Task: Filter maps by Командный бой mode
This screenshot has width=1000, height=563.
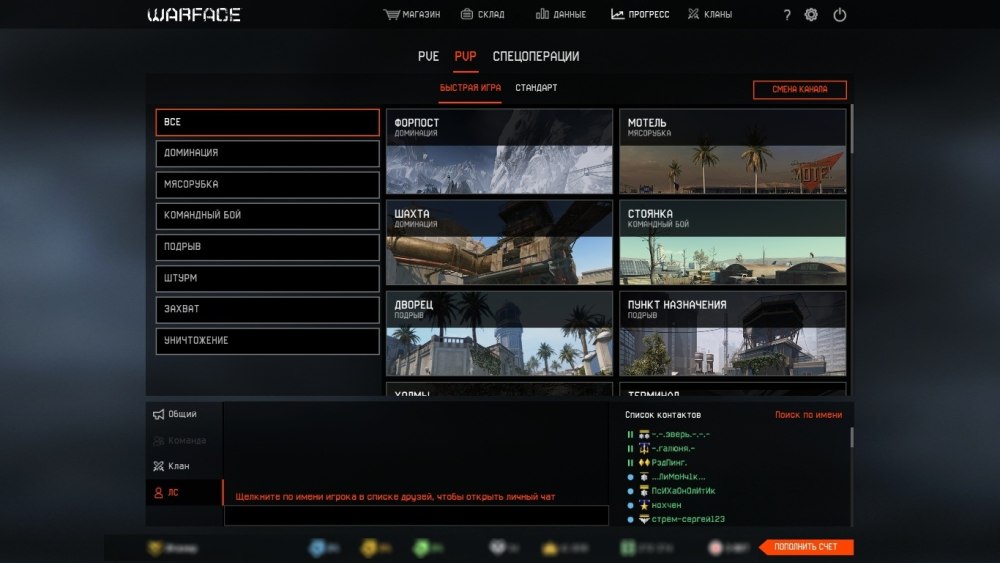Action: (x=267, y=216)
